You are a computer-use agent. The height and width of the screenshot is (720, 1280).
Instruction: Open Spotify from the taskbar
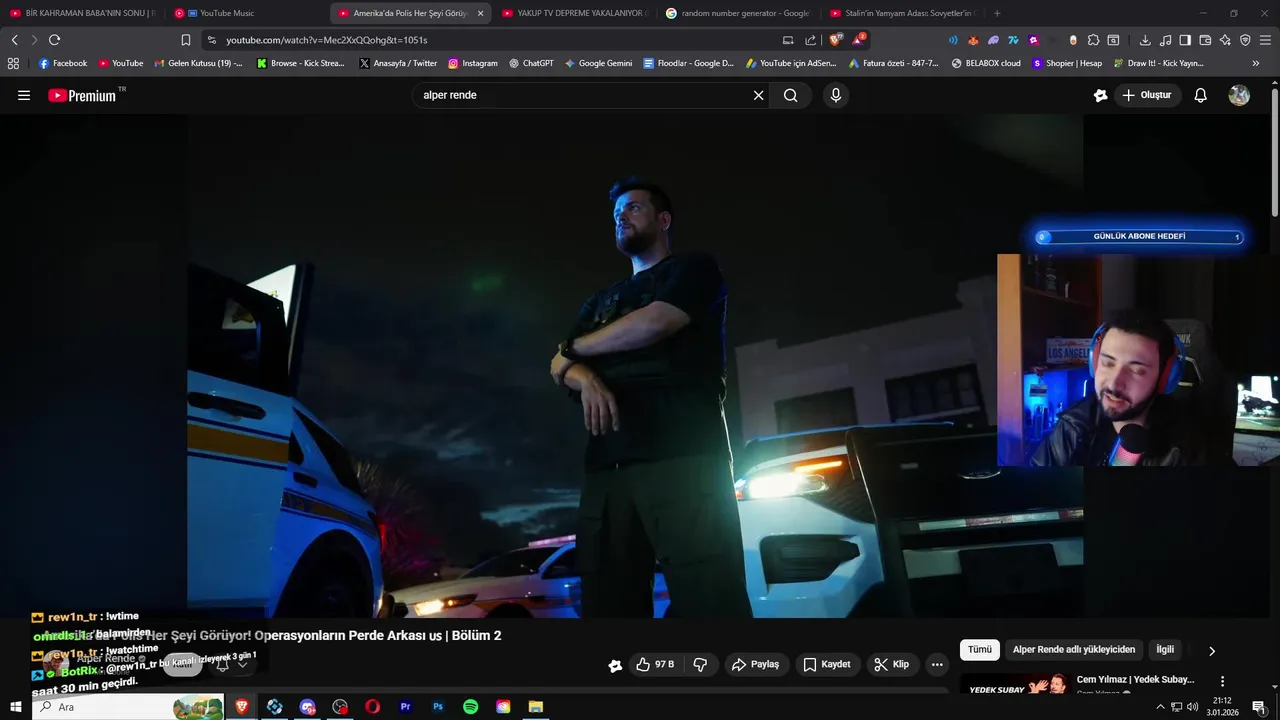470,707
